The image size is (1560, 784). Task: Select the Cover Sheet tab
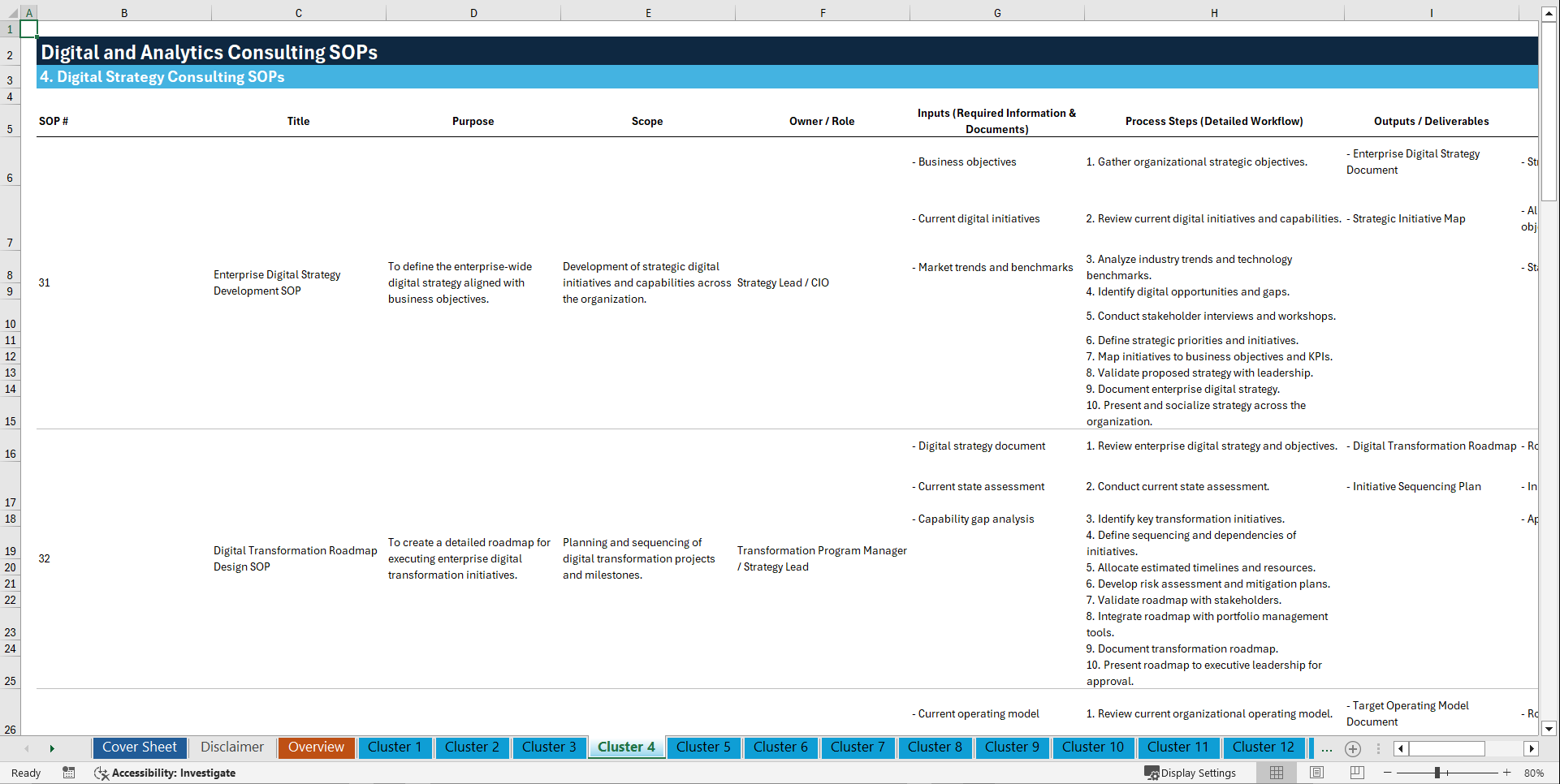click(x=139, y=747)
